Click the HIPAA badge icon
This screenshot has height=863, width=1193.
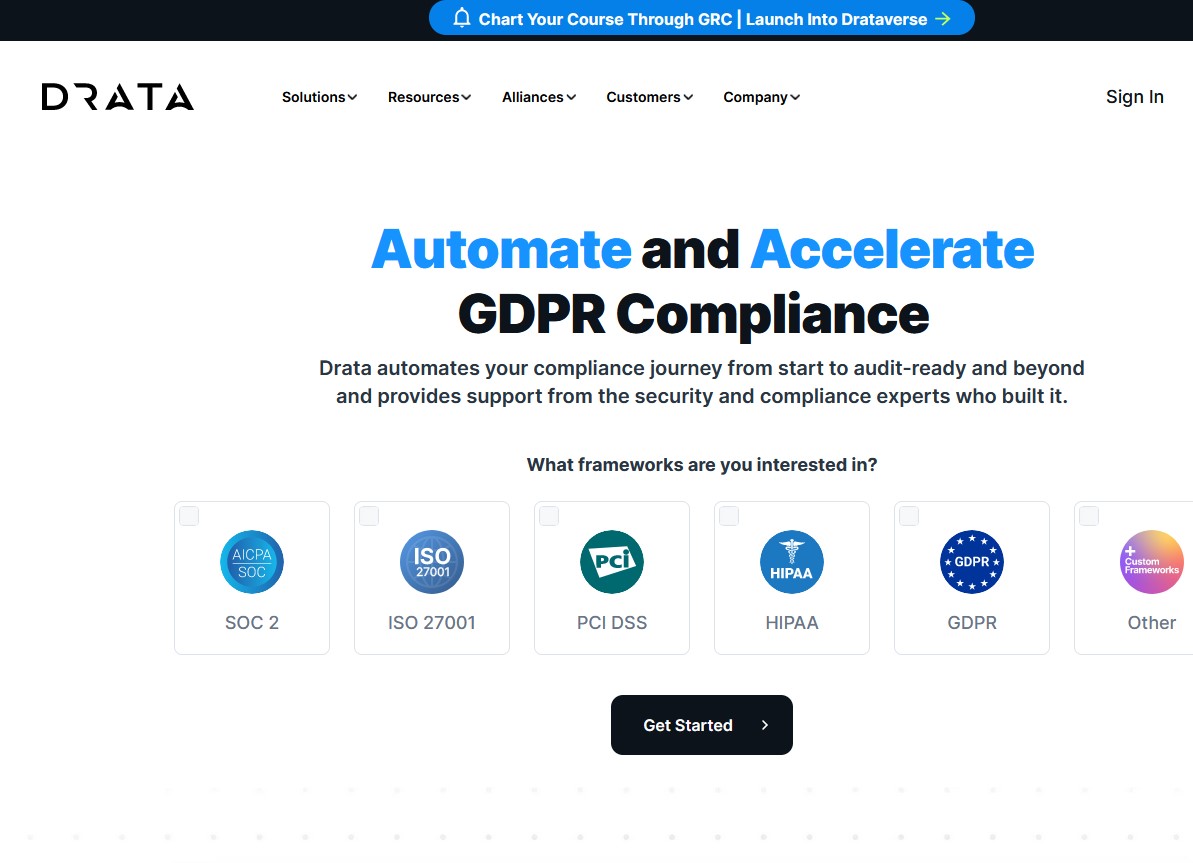tap(792, 562)
